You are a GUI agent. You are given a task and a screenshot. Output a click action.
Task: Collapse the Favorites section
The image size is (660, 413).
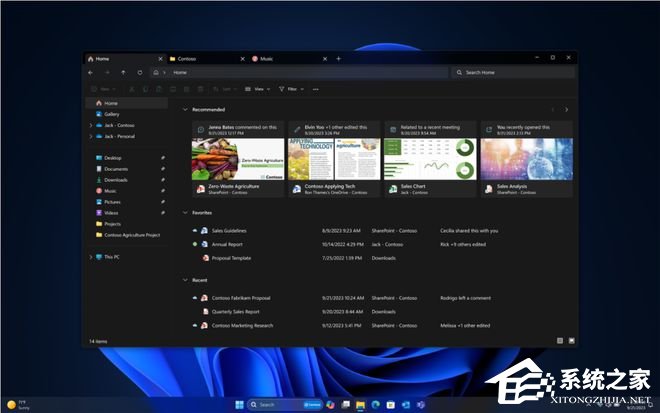click(185, 213)
